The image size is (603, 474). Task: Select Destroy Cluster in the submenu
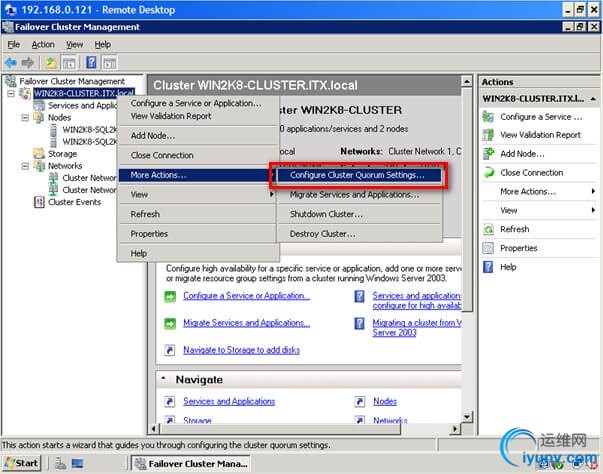tap(359, 234)
